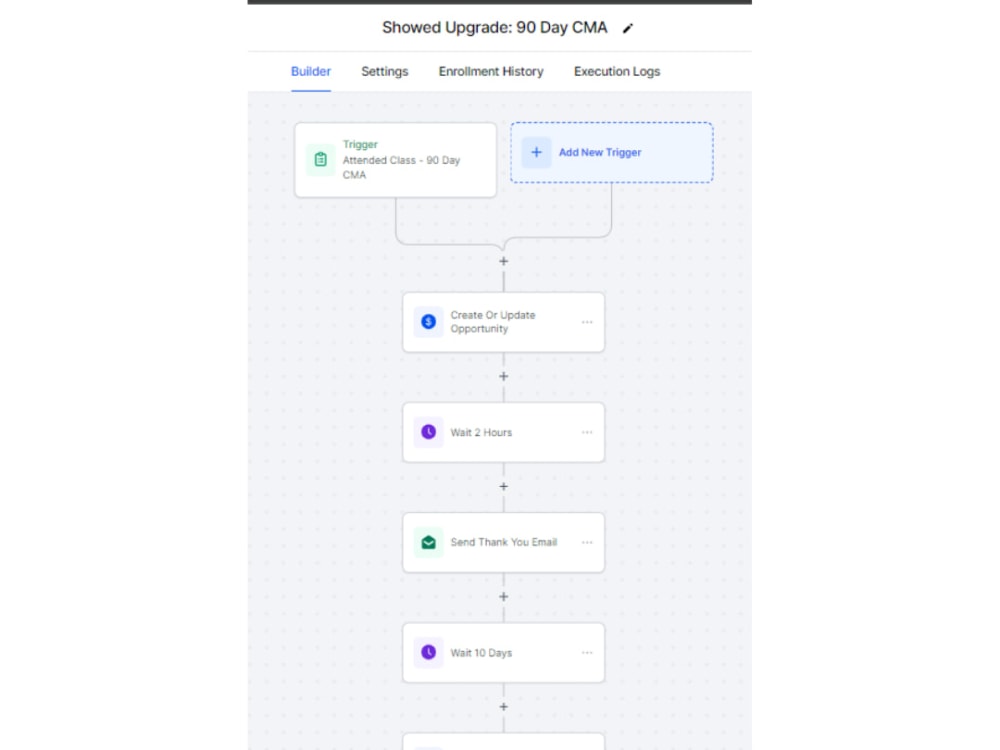
Task: Open the three-dot menu on Wait 2 Hours
Action: pos(588,432)
